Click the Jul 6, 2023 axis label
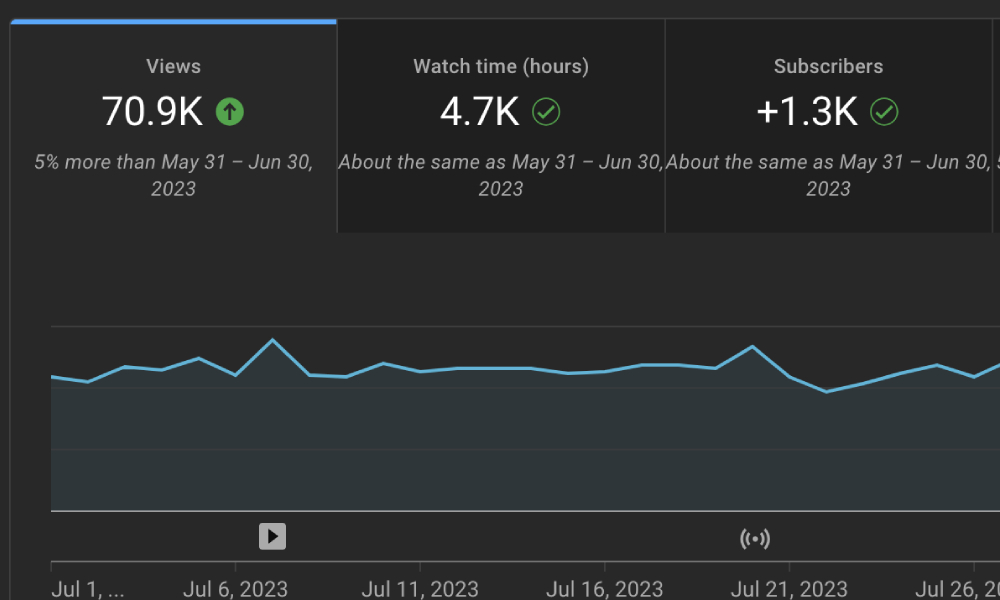Screen dimensions: 1000x600 (x=236, y=589)
